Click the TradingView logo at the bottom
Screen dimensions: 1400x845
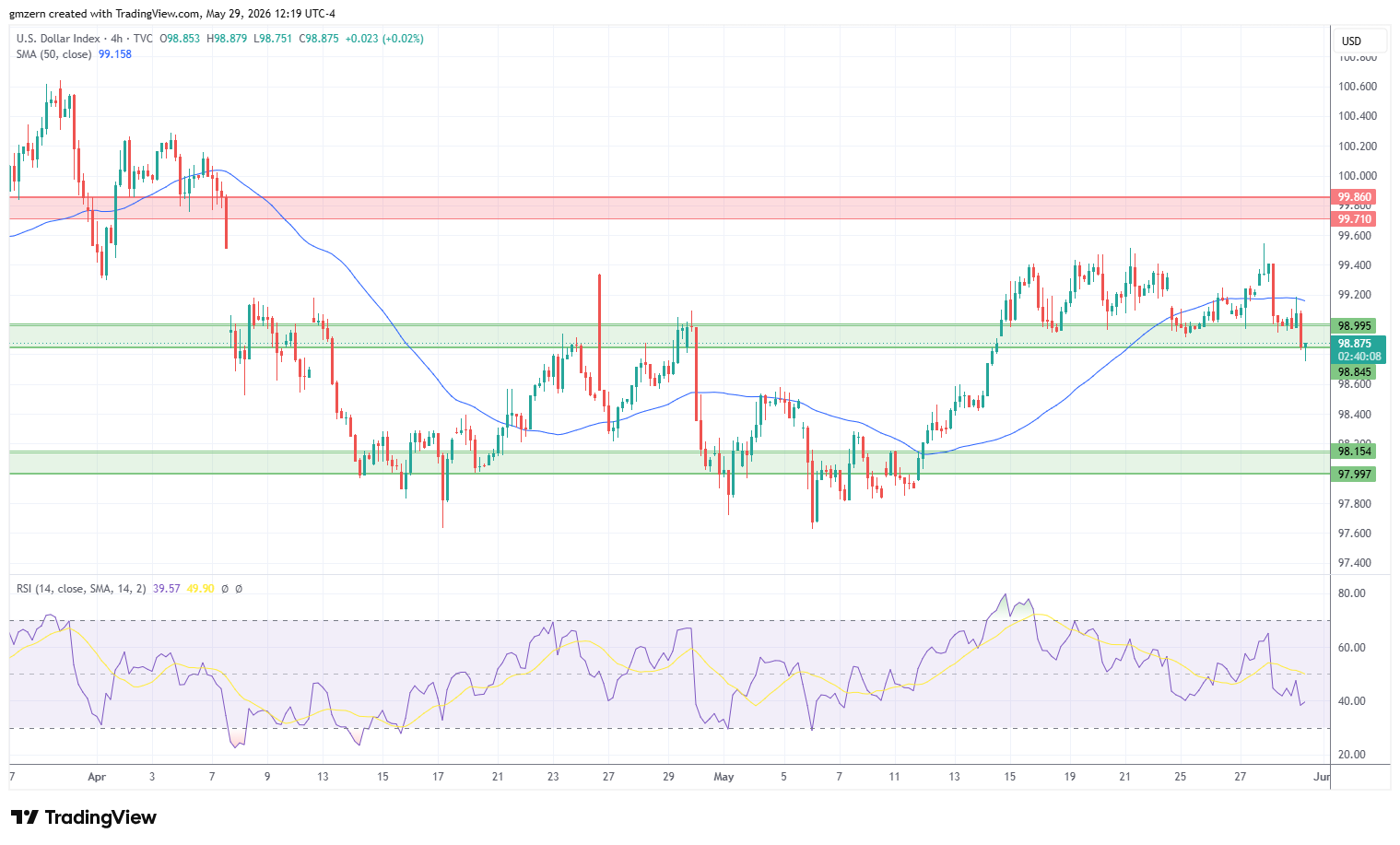coord(84,817)
